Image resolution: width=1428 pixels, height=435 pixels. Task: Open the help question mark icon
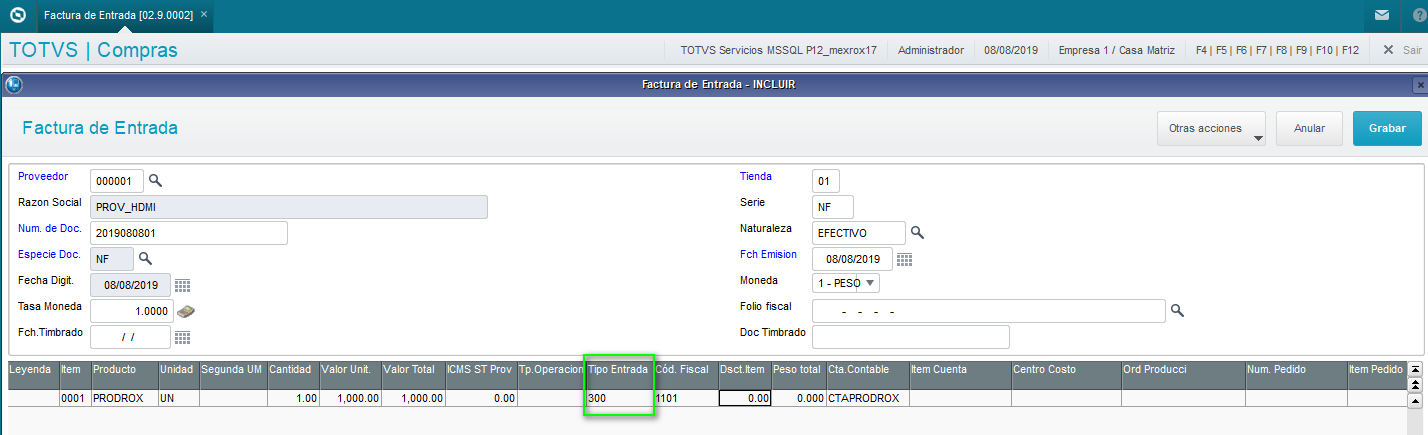click(x=1418, y=15)
